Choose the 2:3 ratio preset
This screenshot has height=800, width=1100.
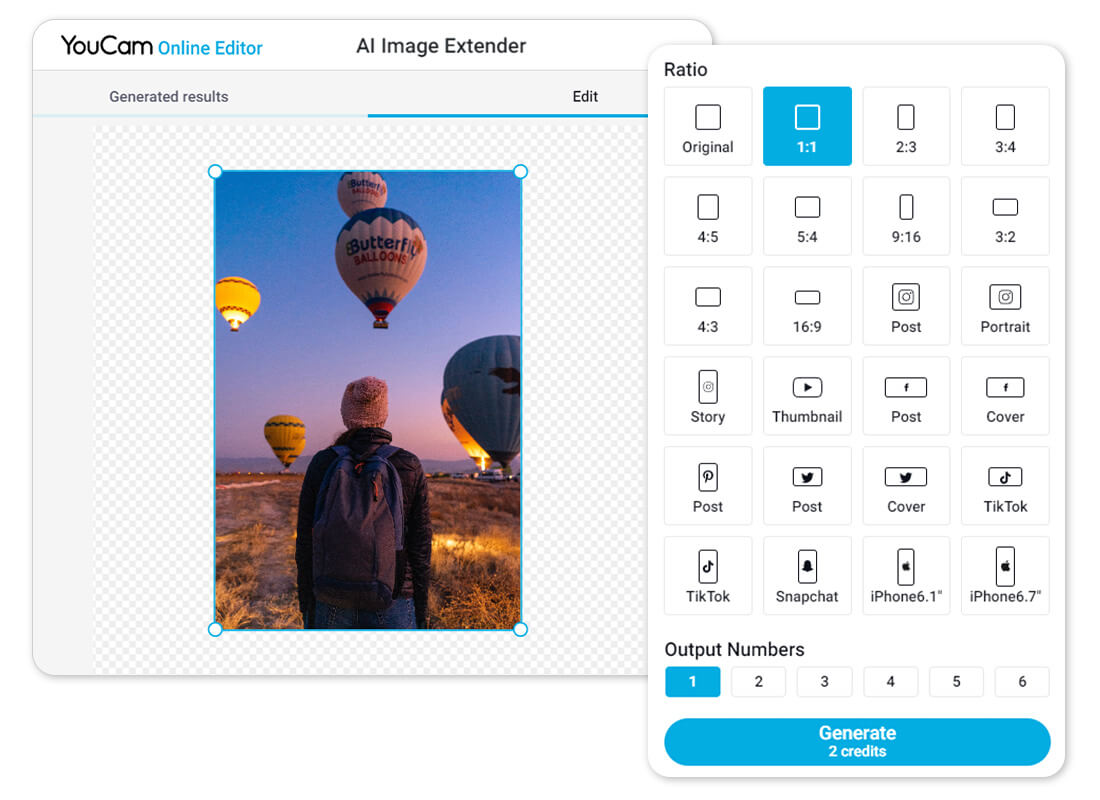click(906, 126)
